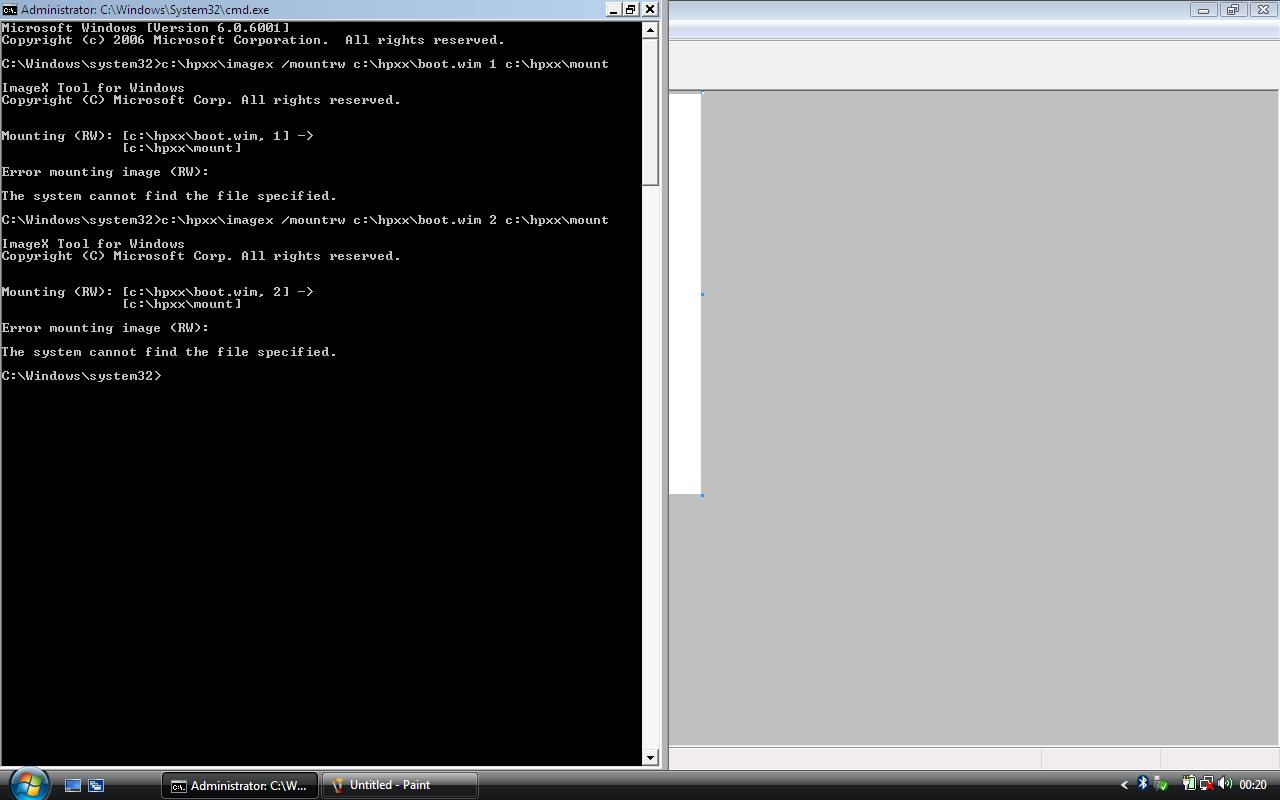Click the first 'Error mounting image (RW):' line
Screen dimensions: 1280x800
pos(105,172)
